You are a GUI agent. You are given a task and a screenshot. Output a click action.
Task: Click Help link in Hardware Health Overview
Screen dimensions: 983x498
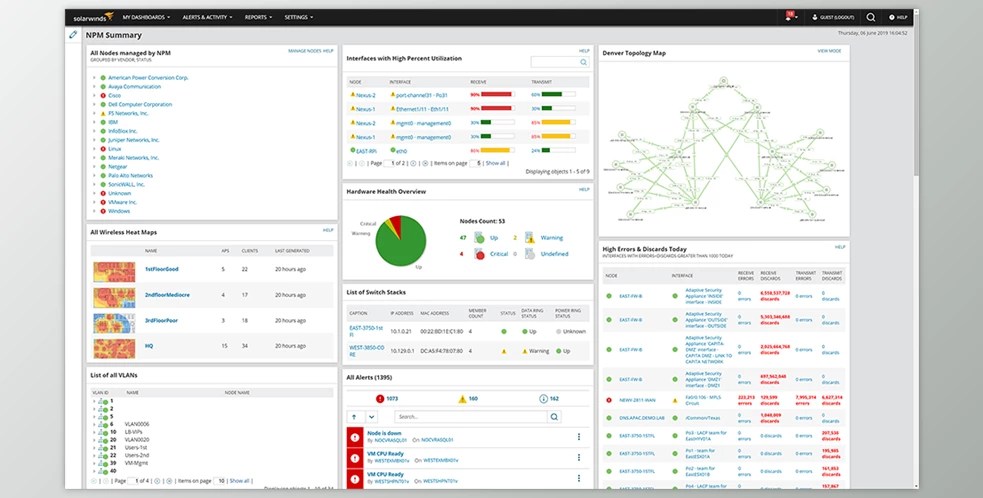584,189
